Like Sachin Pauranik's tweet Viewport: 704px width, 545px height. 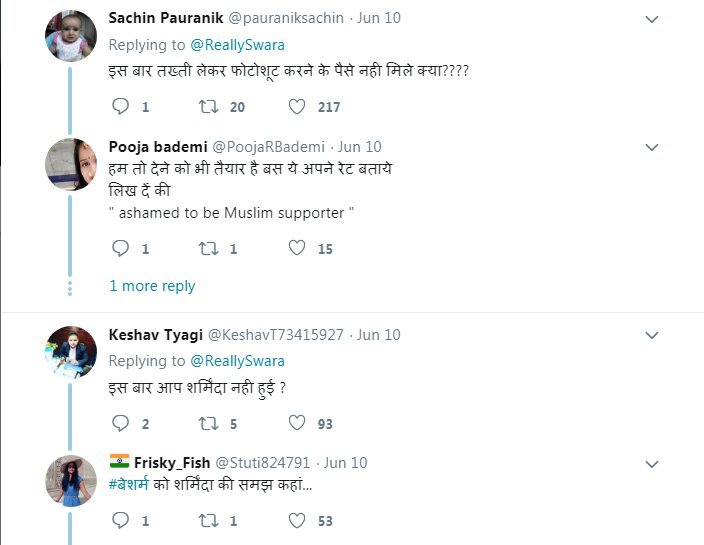tap(297, 107)
